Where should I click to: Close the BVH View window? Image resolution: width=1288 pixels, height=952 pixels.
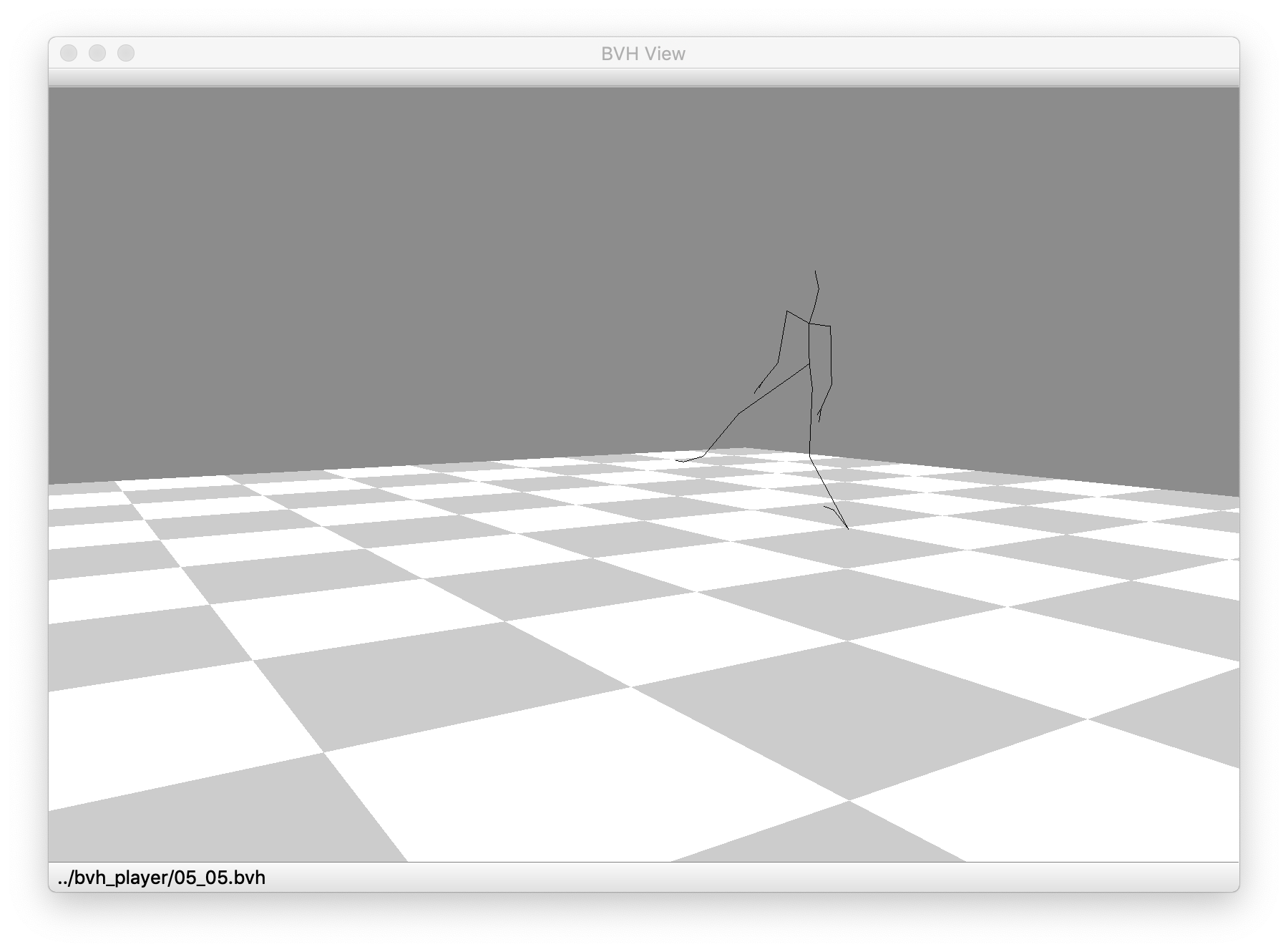coord(69,53)
